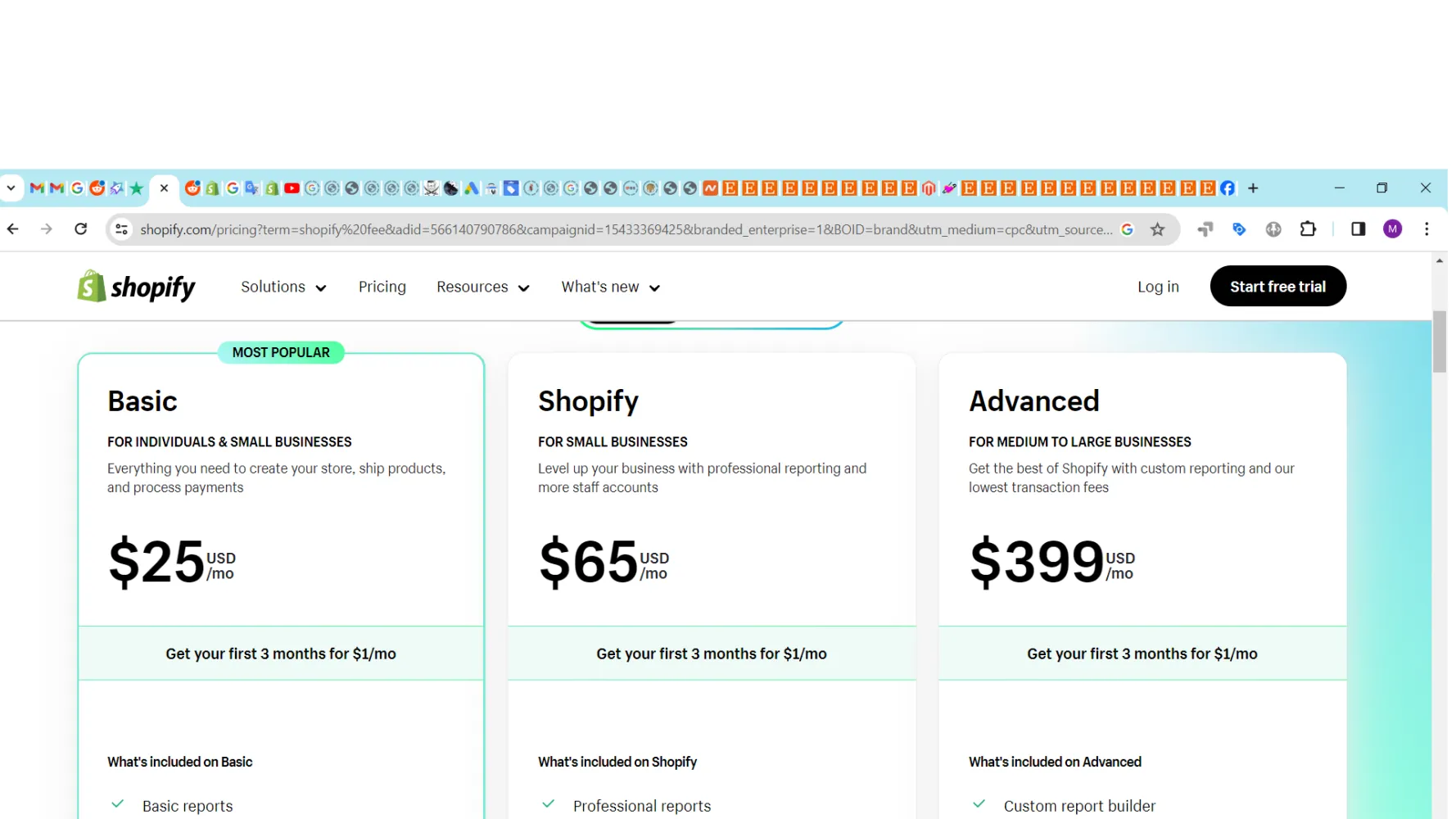View site information icon in address bar
The width and height of the screenshot is (1456, 819).
coord(121,229)
